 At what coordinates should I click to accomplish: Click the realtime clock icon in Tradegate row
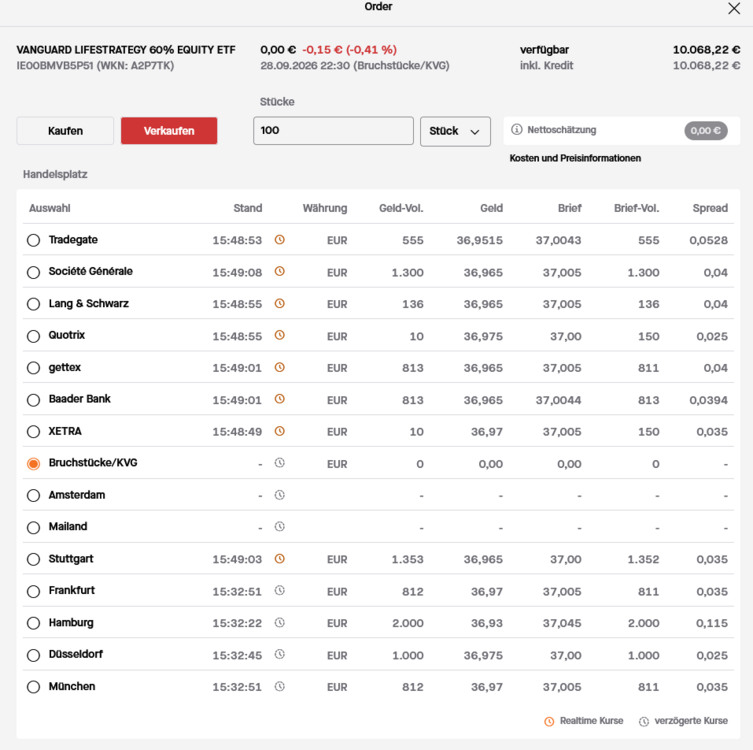point(279,239)
